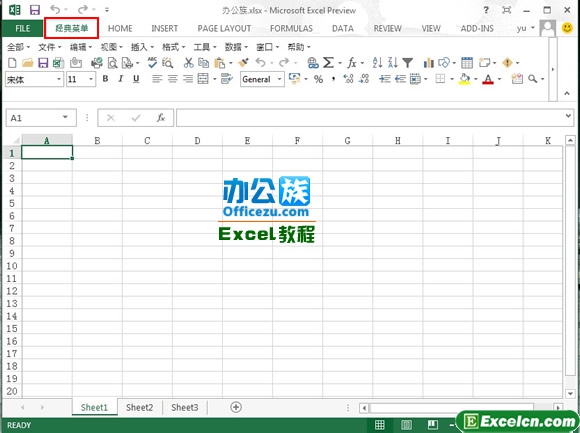This screenshot has width=580, height=433.
Task: Open the green FILE backstage button
Action: [23, 28]
